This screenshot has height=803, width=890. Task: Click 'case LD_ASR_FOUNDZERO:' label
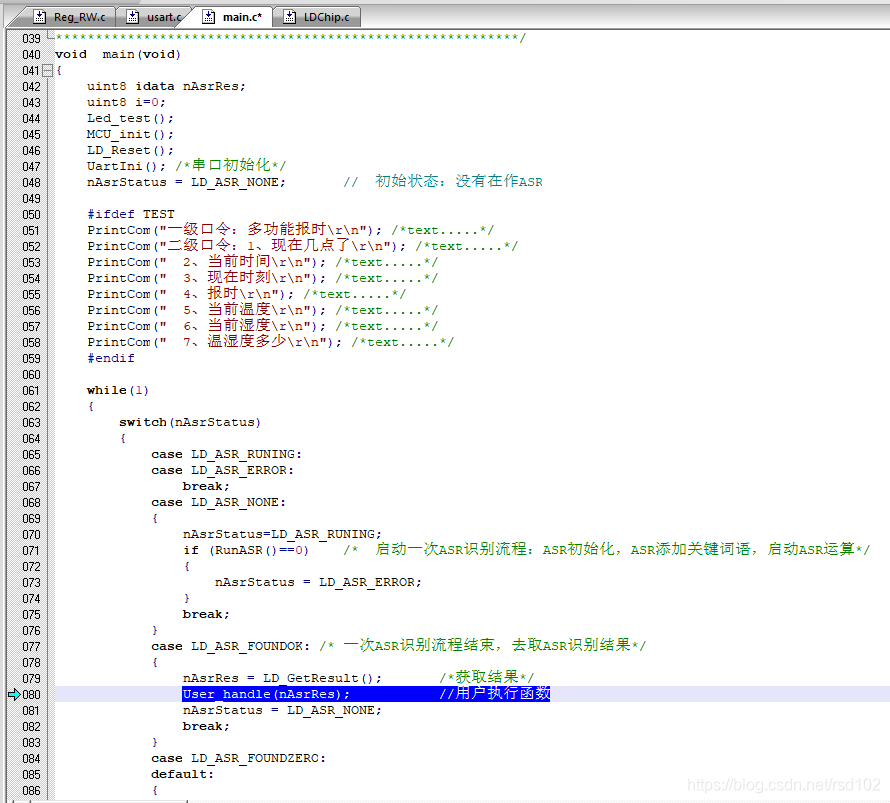point(238,758)
